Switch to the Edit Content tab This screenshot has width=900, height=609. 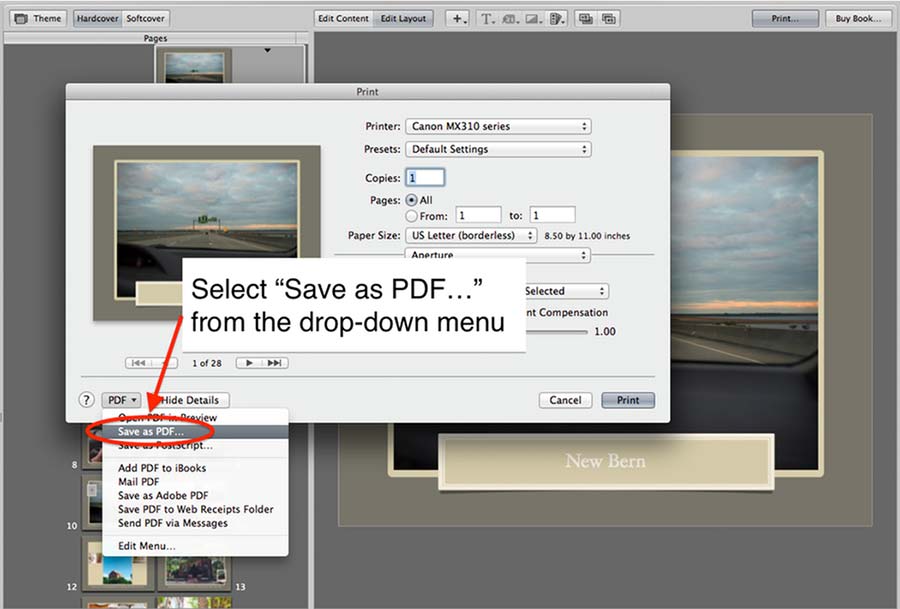click(x=343, y=18)
